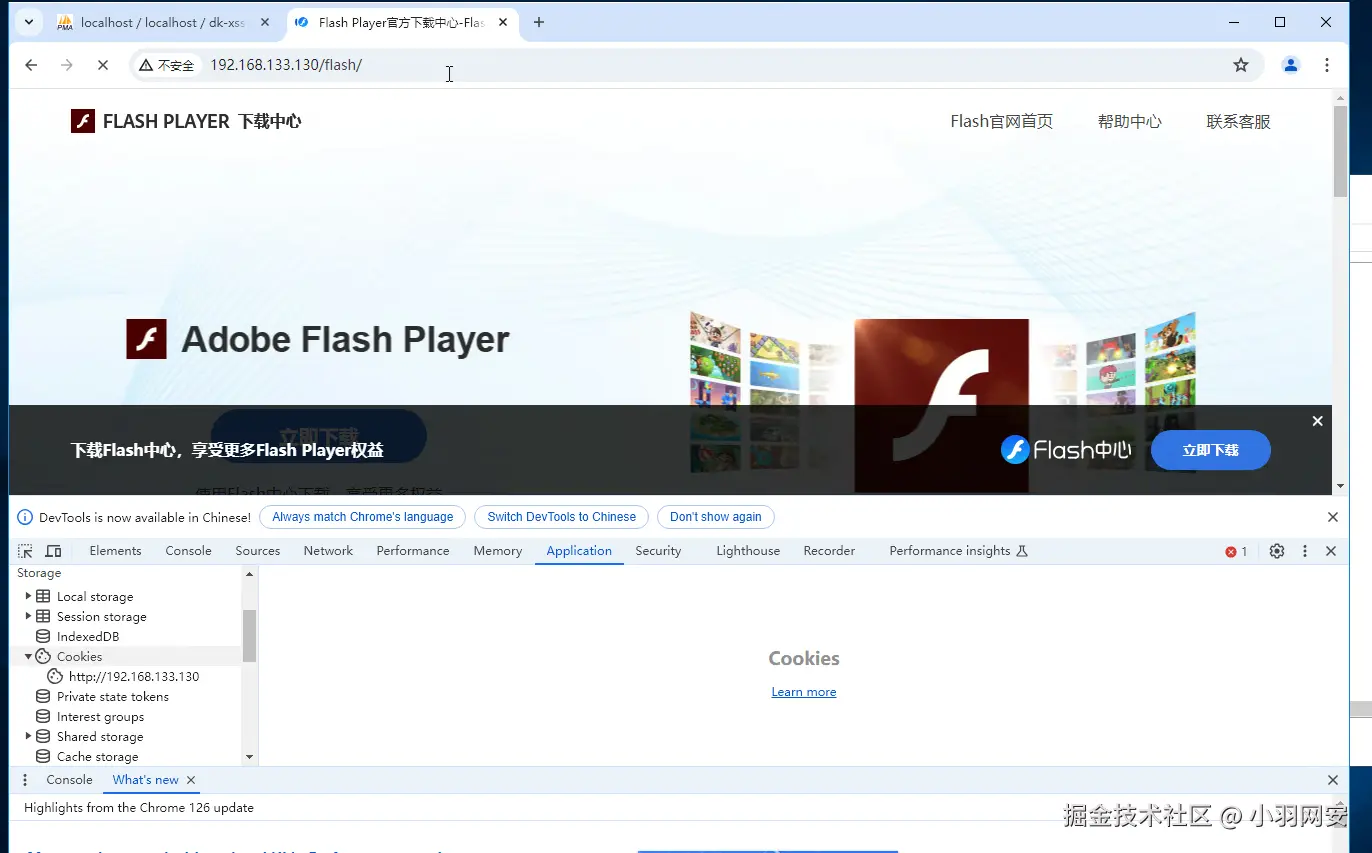Open the Performance insights tab
1372x853 pixels.
[958, 551]
